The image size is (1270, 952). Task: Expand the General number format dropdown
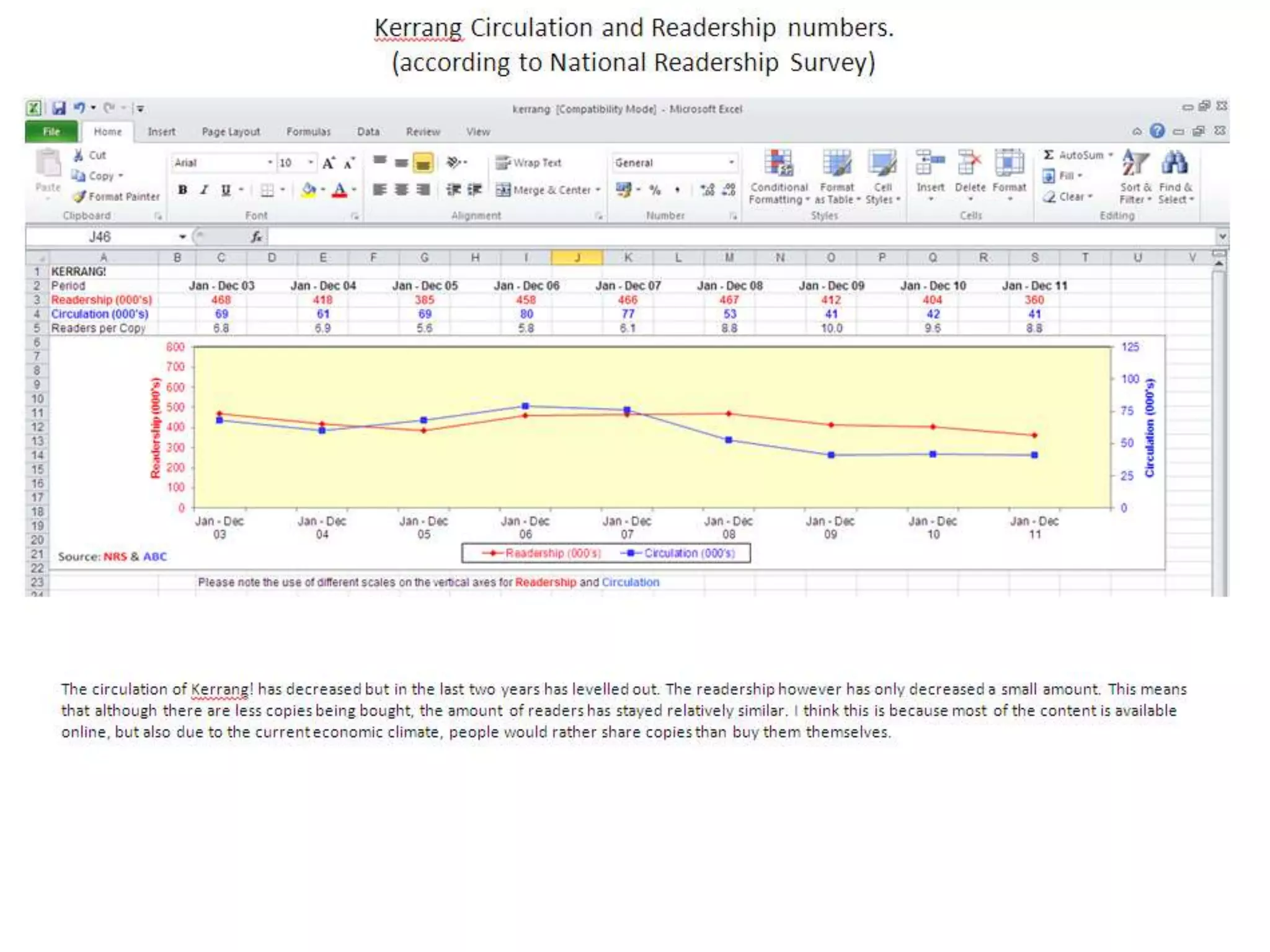click(x=732, y=163)
